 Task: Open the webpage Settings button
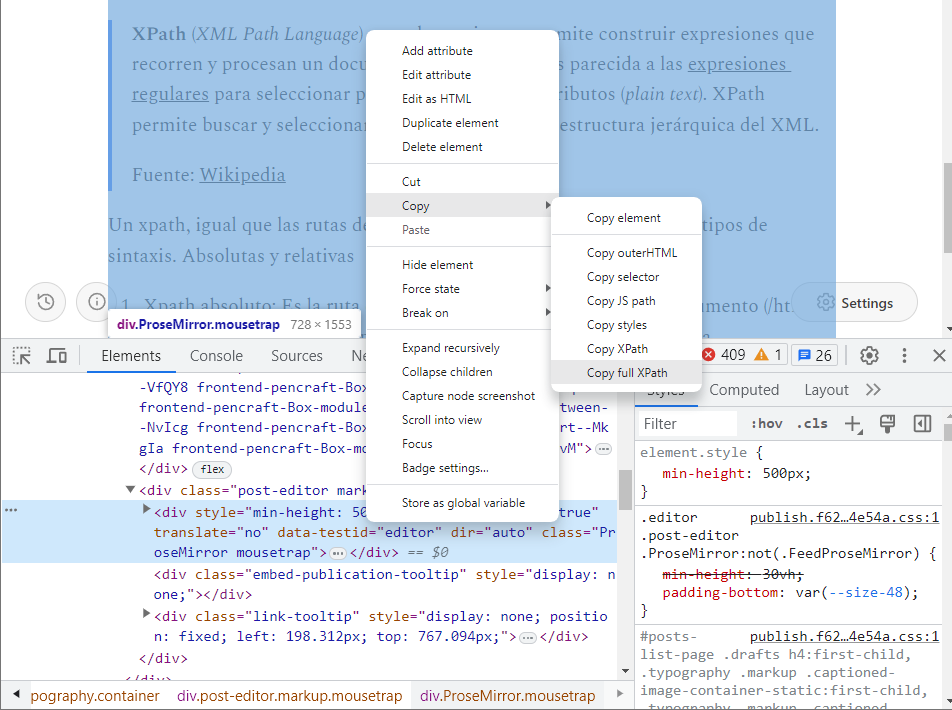click(854, 302)
